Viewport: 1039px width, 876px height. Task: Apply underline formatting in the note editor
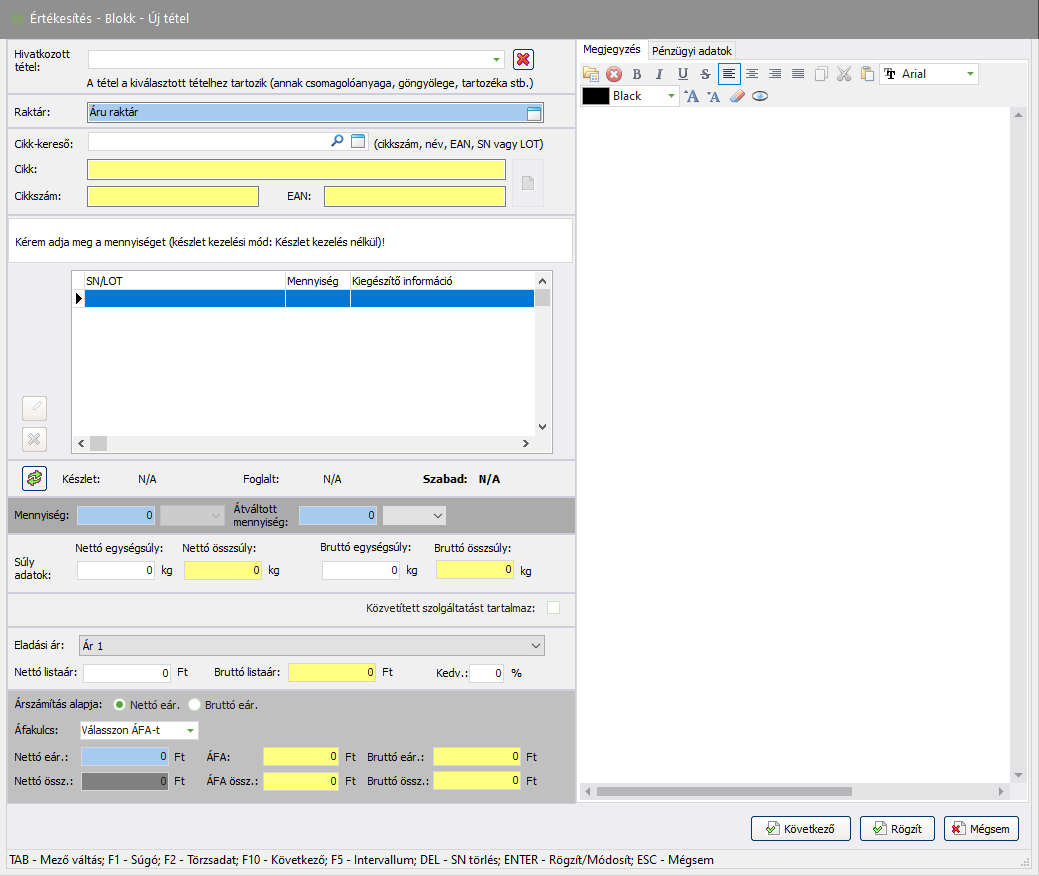(683, 74)
